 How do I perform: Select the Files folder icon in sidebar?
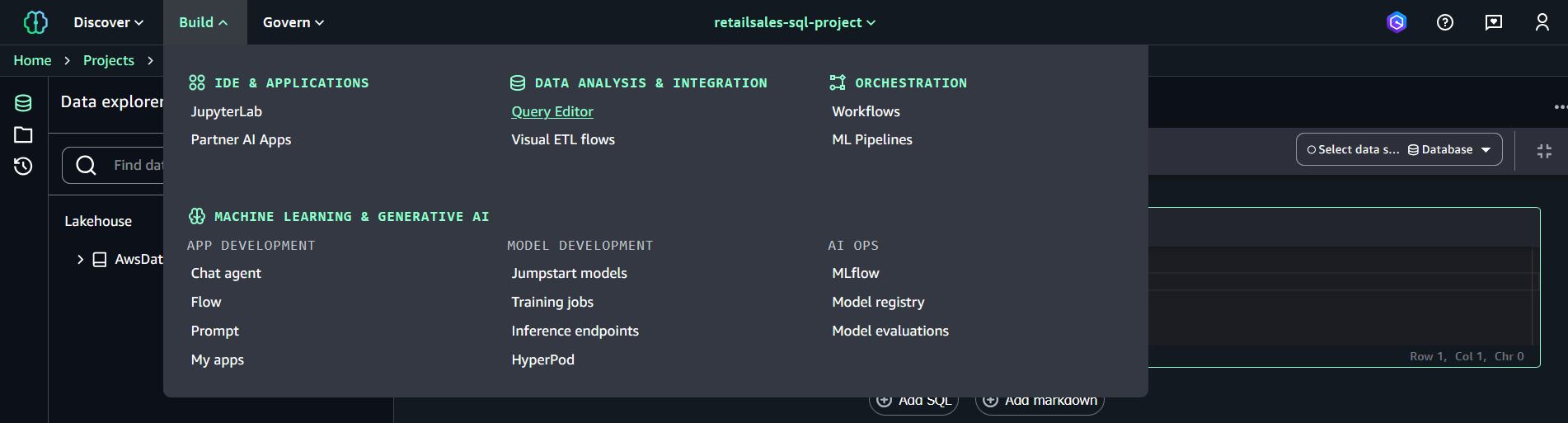coord(23,134)
